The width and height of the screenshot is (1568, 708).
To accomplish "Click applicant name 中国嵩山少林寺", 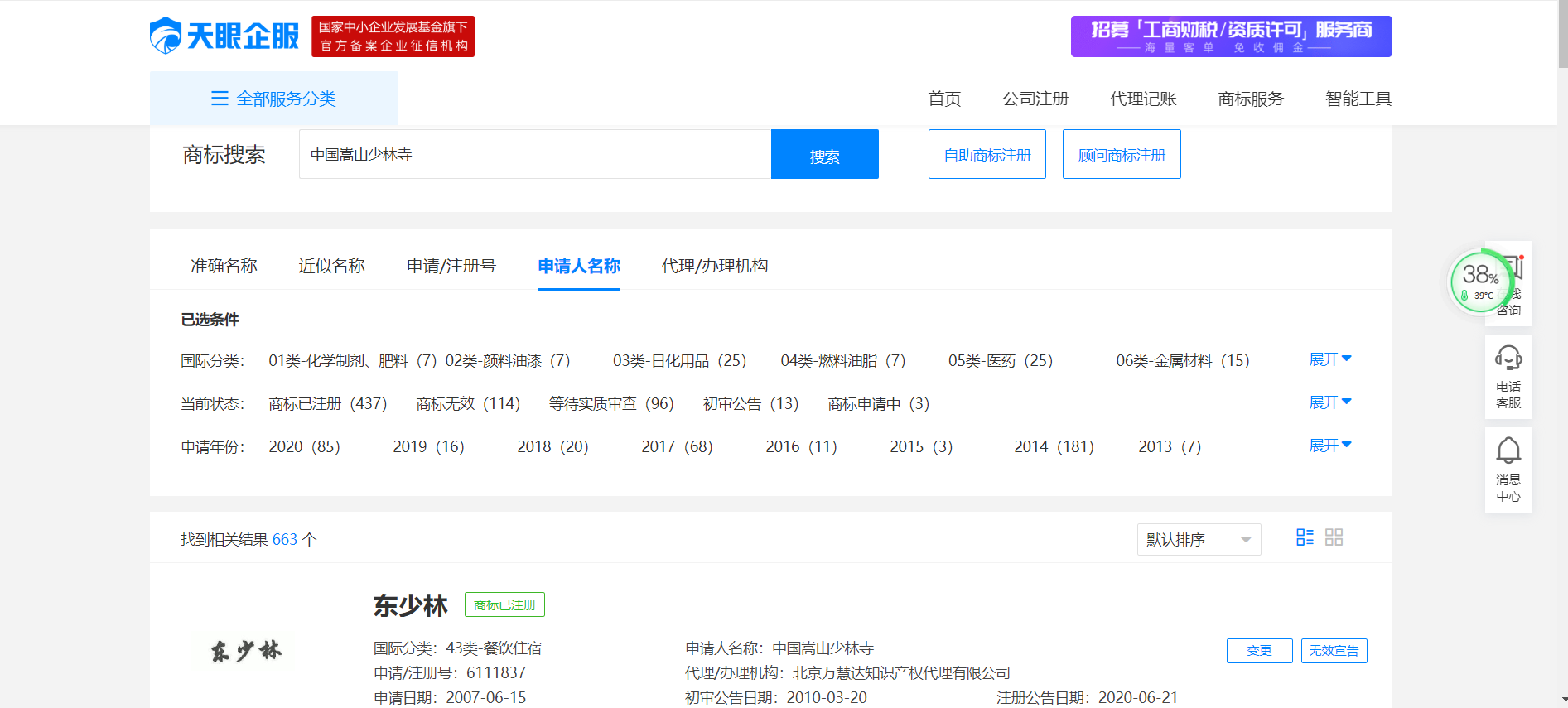I will point(823,648).
